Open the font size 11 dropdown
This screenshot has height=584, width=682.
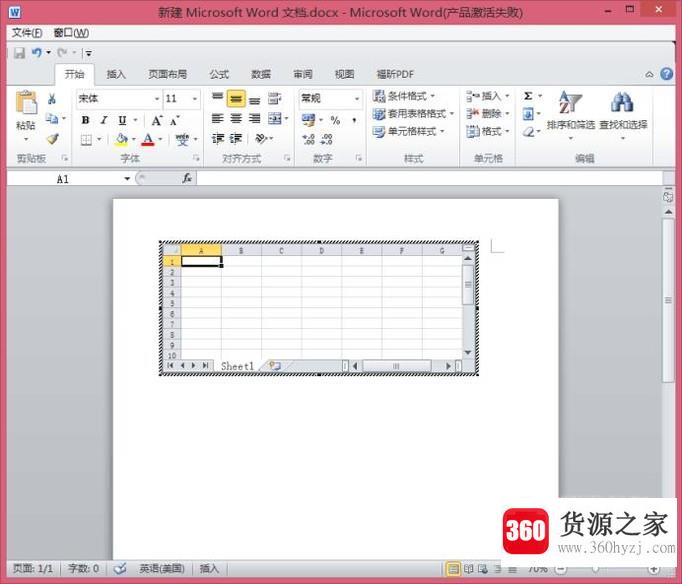pyautogui.click(x=195, y=99)
